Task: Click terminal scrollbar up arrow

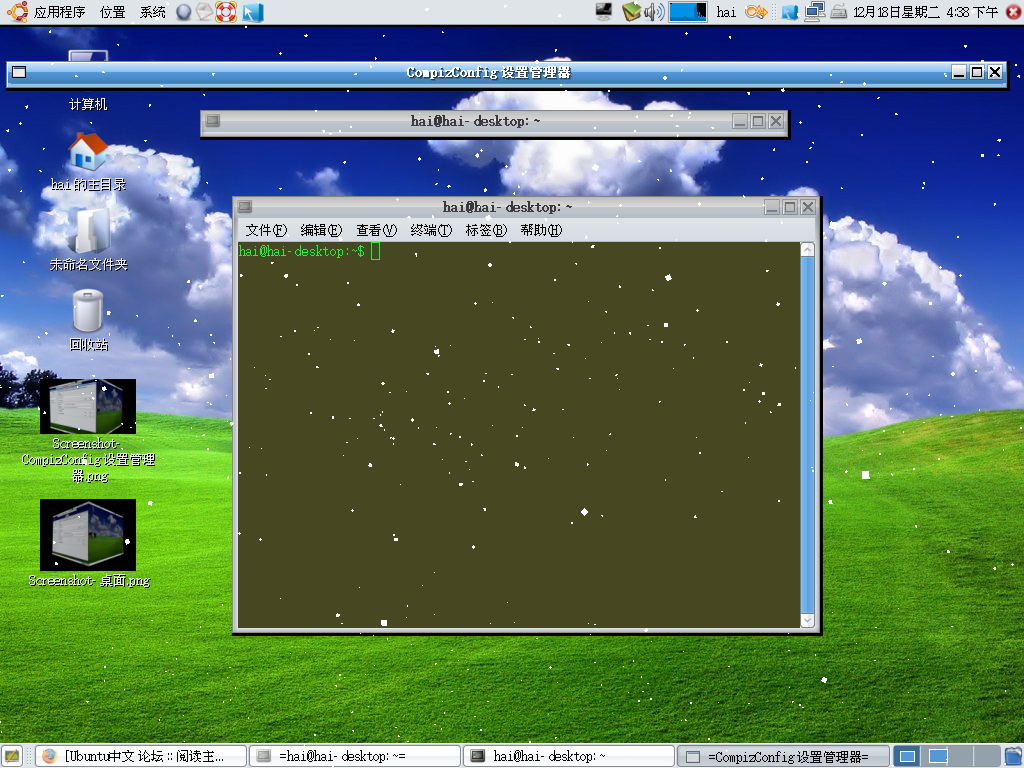Action: point(807,249)
